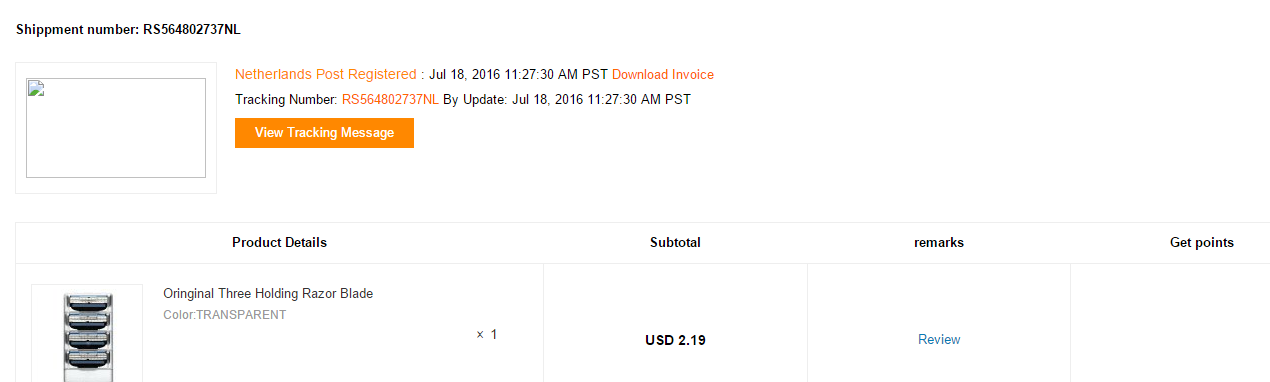This screenshot has width=1270, height=382.
Task: Click the empty Get points cell
Action: tap(1170, 323)
